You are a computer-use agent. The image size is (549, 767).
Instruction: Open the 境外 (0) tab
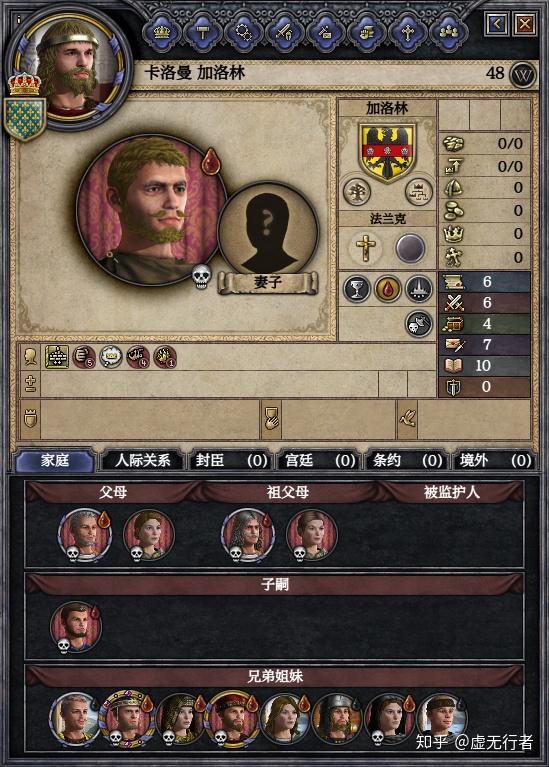(494, 461)
